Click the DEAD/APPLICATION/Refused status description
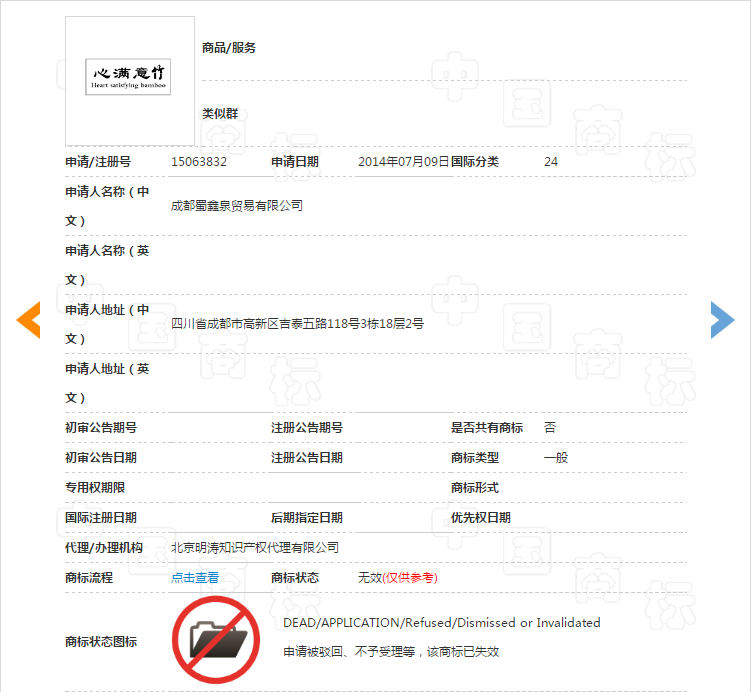This screenshot has height=692, width=753. 442,623
